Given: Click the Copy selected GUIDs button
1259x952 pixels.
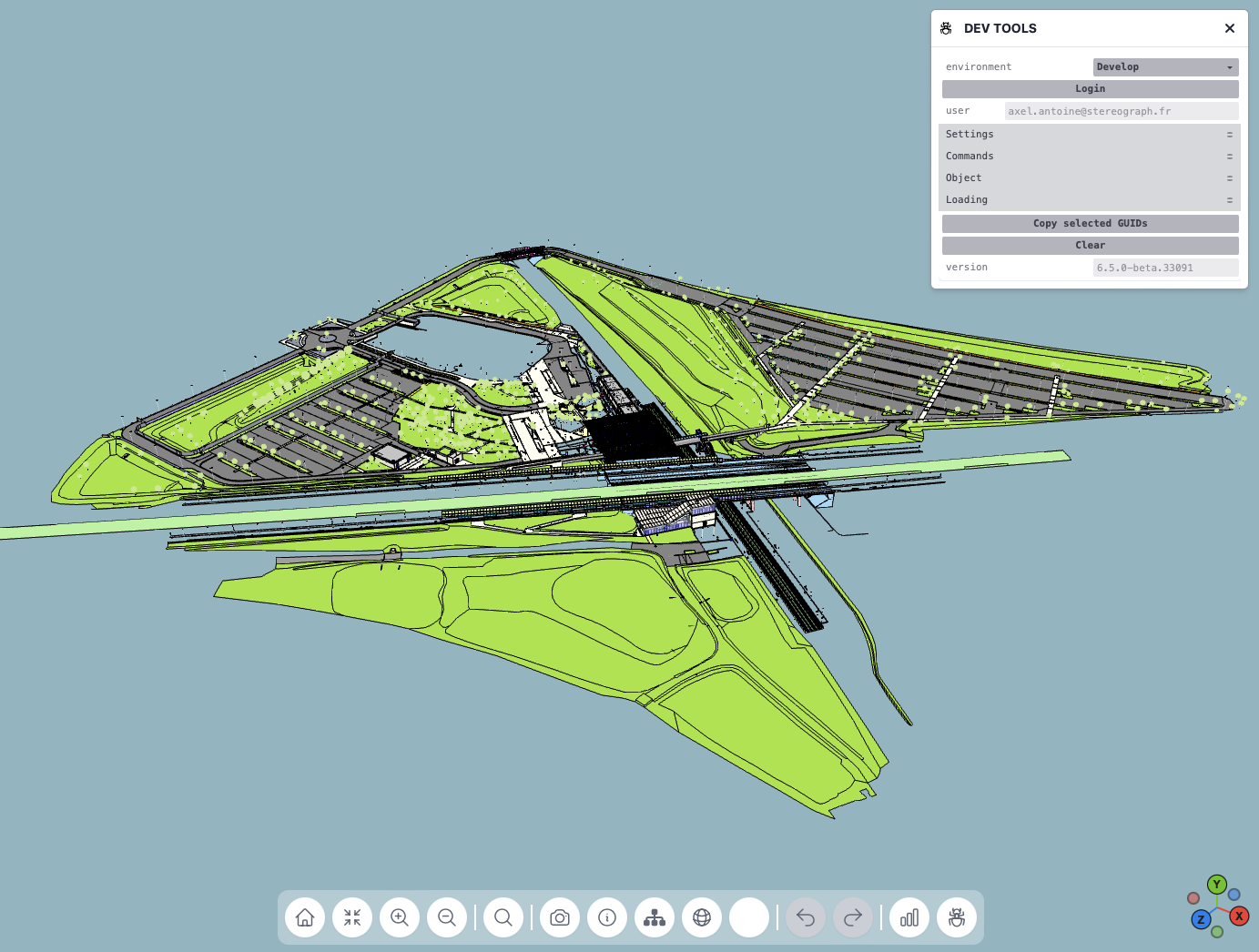Looking at the screenshot, I should click(x=1090, y=224).
